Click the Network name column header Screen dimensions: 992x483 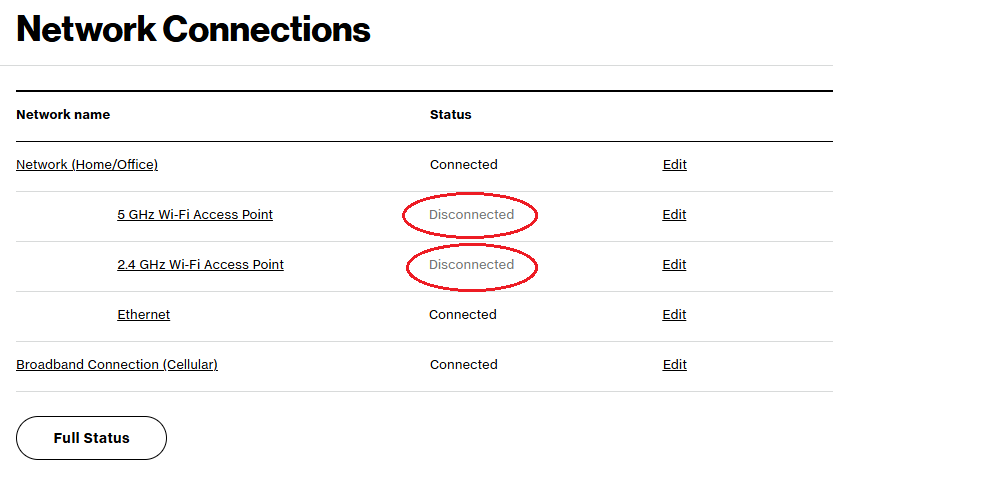point(63,115)
